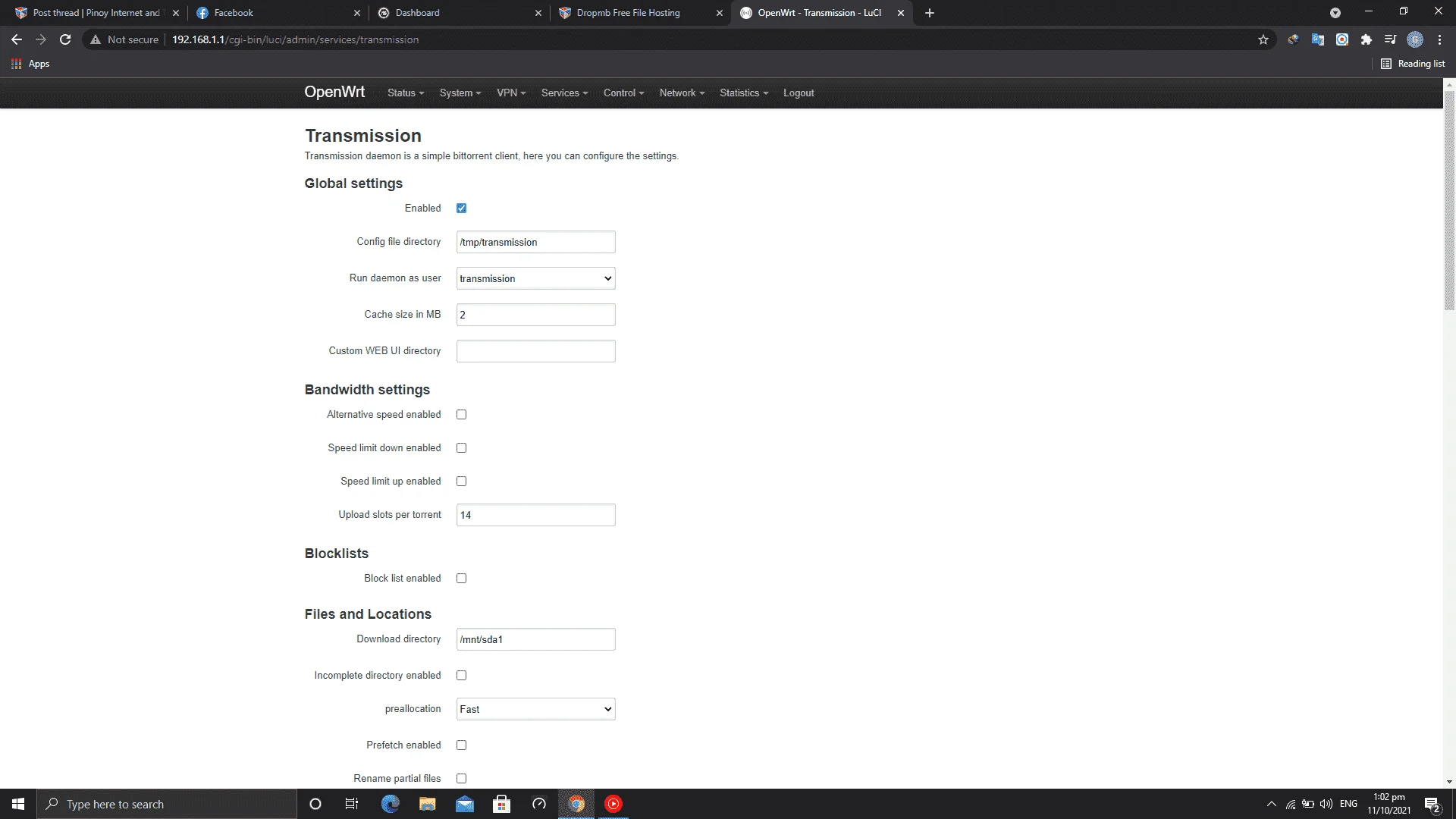Switch to the Facebook tab
The image size is (1456, 819).
pyautogui.click(x=278, y=13)
